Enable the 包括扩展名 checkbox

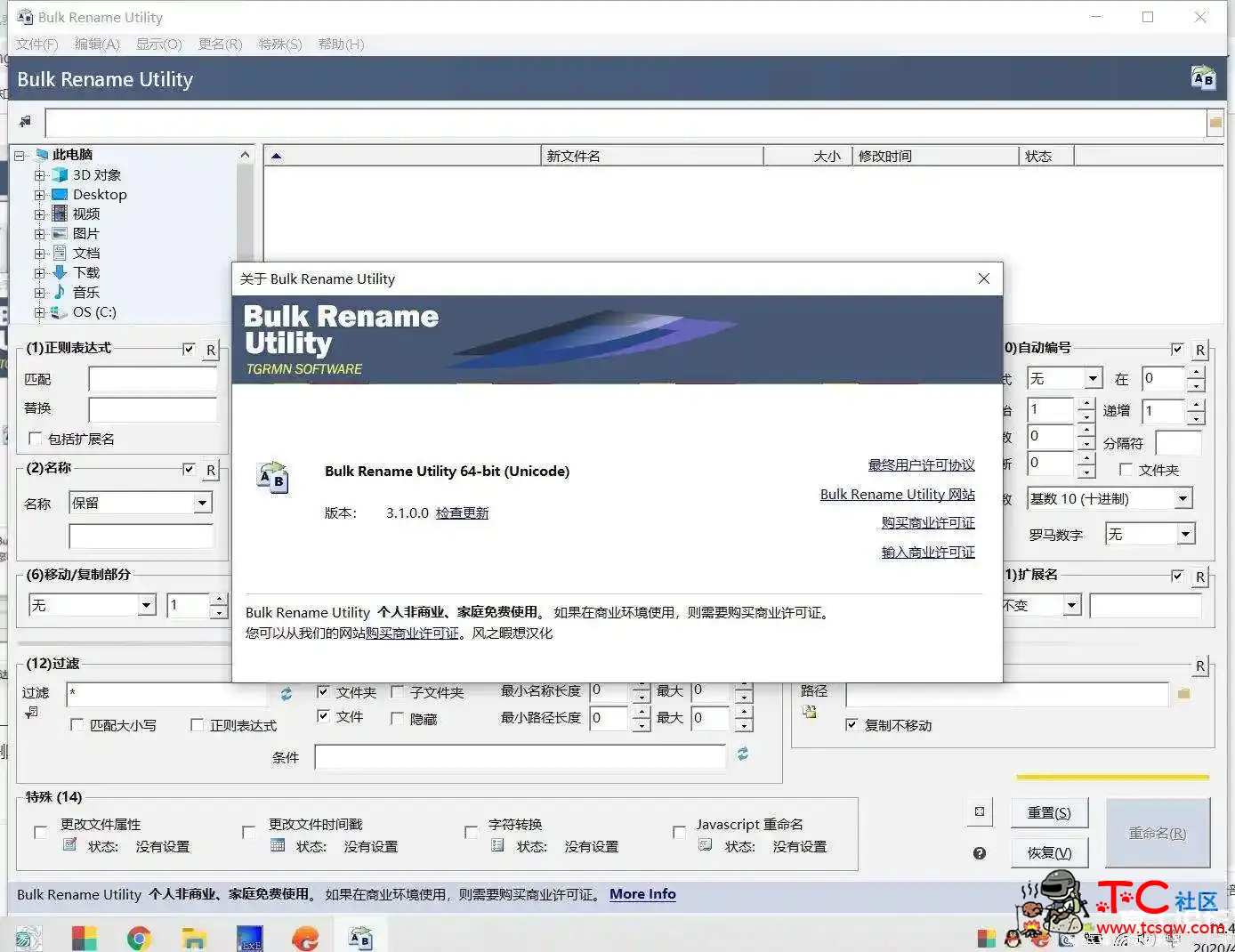pyautogui.click(x=36, y=438)
